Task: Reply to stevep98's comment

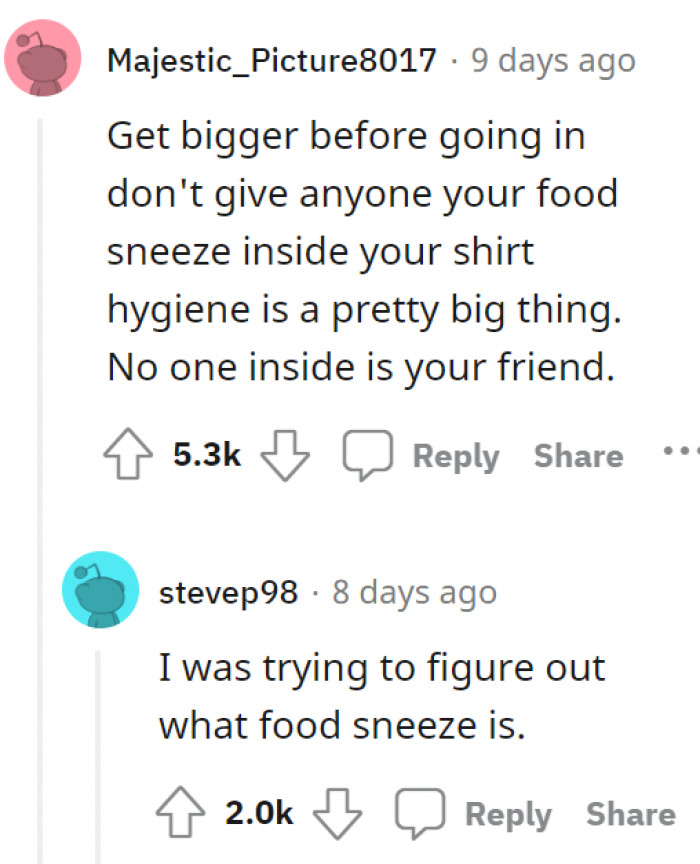Action: 509,813
